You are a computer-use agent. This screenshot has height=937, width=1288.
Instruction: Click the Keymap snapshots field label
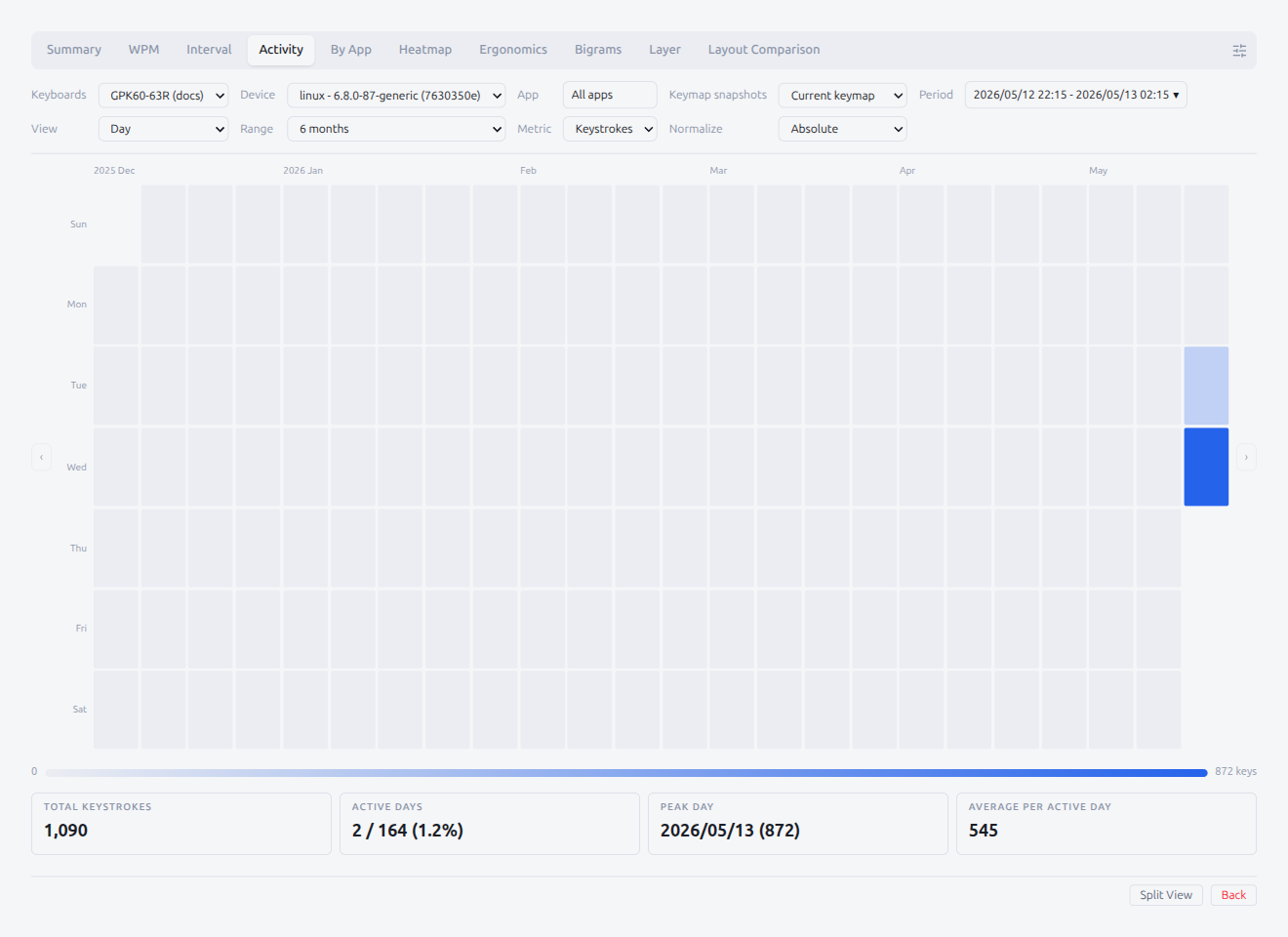(718, 95)
